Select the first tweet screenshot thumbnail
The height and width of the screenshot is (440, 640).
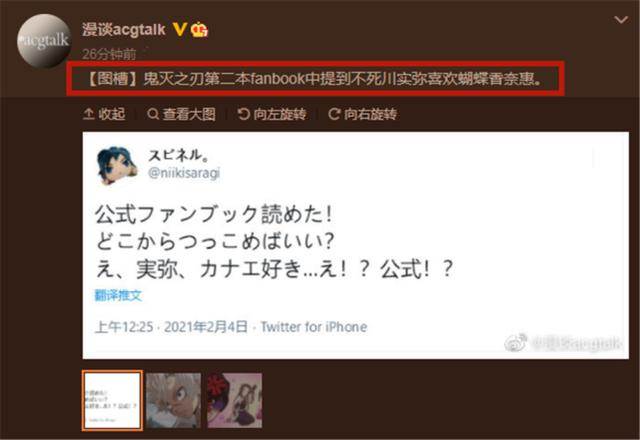click(113, 400)
